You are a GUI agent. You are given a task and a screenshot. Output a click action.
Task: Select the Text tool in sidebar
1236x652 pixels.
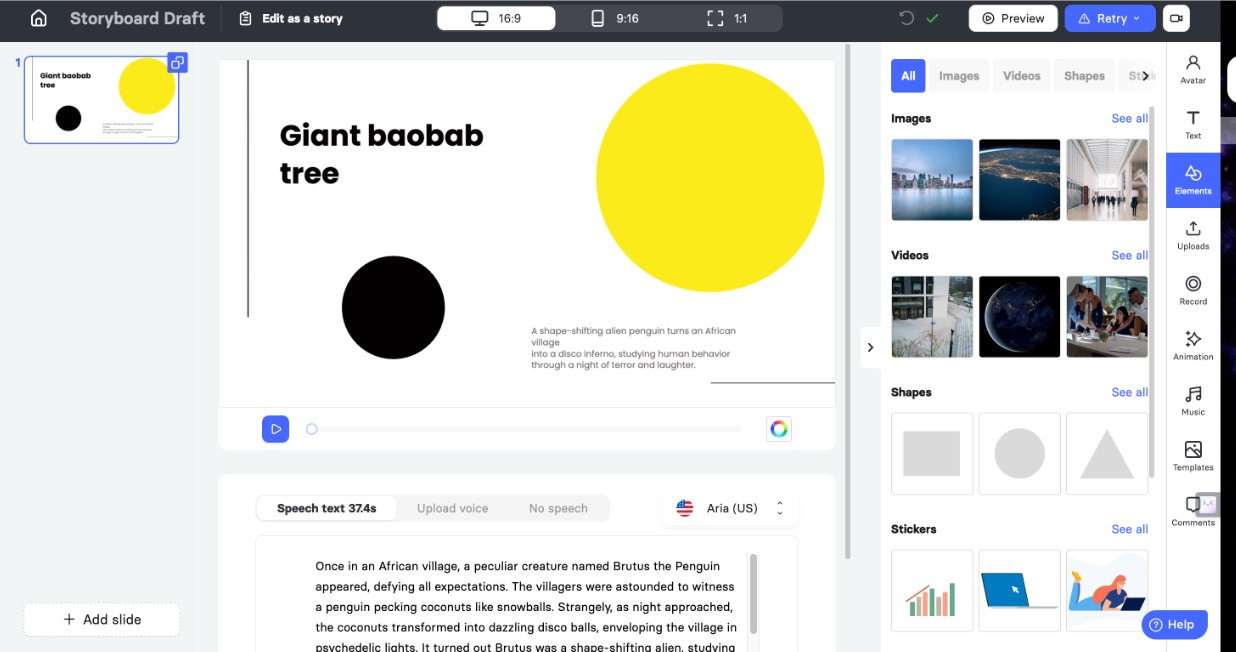click(1192, 124)
